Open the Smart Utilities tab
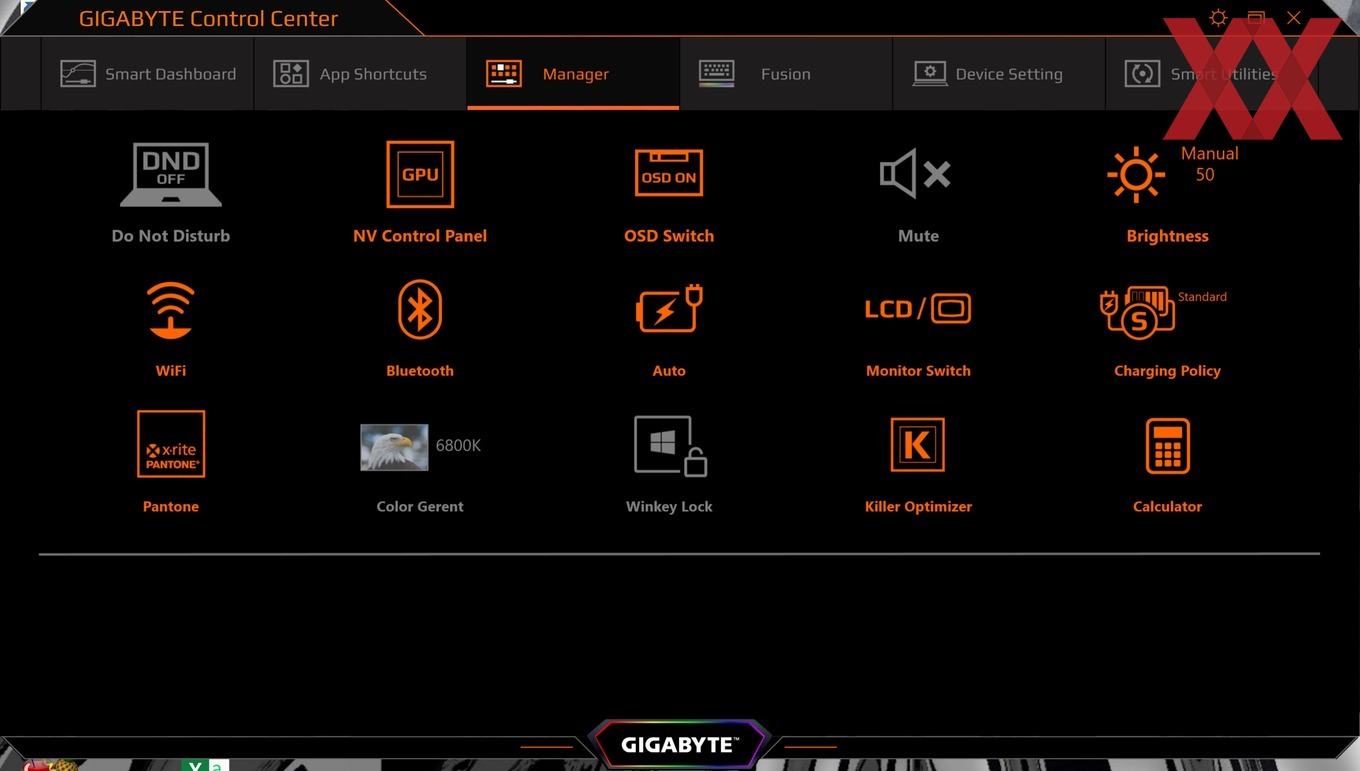1360x771 pixels. tap(1212, 74)
